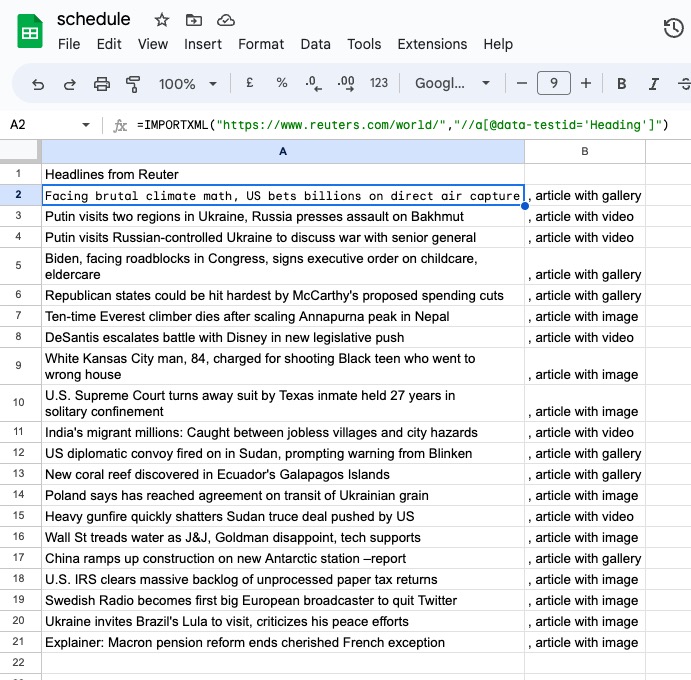Open the View menu
This screenshot has height=680, width=691.
[x=152, y=44]
